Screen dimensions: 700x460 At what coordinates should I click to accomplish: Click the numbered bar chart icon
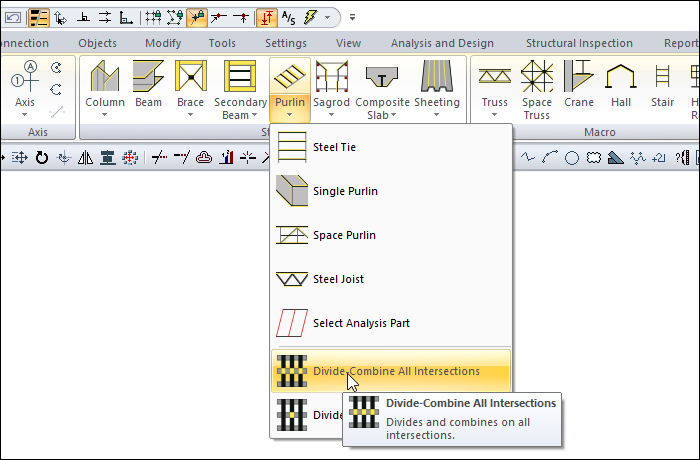coord(226,158)
